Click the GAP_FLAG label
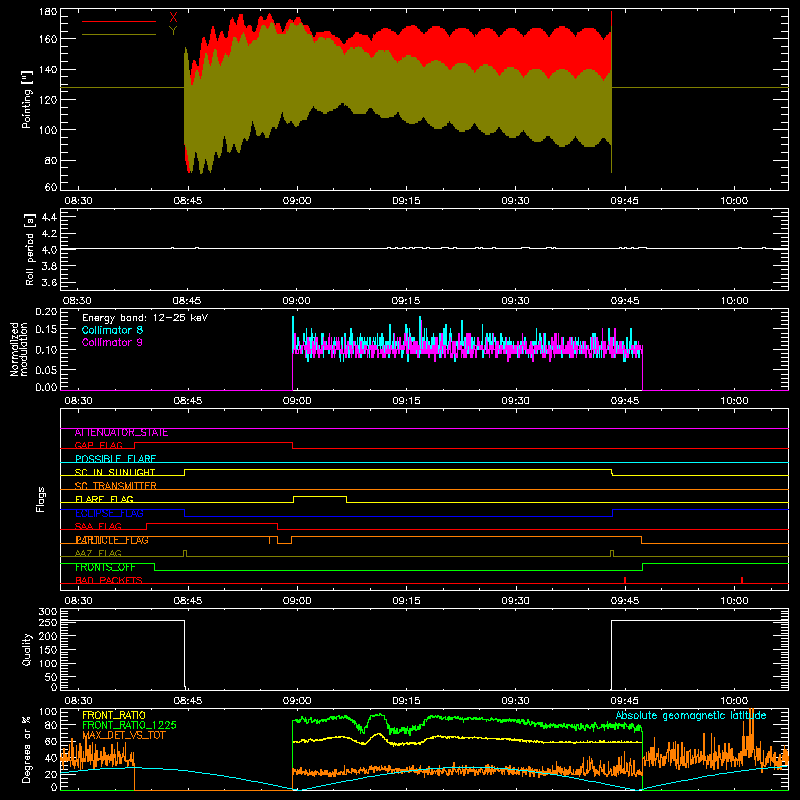Screen dimensions: 800x800 (x=98, y=445)
